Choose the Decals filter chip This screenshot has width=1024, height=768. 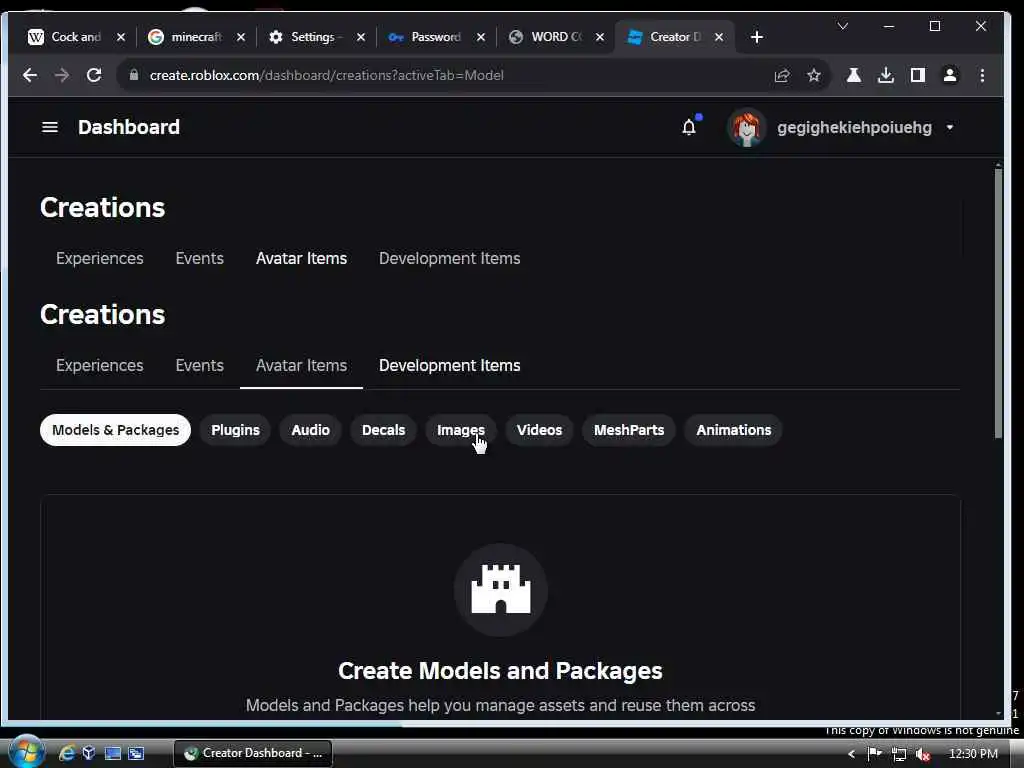pyautogui.click(x=383, y=430)
